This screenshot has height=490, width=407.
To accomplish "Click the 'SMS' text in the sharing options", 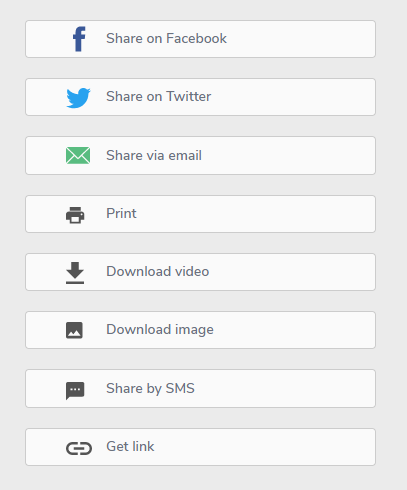I will 180,388.
